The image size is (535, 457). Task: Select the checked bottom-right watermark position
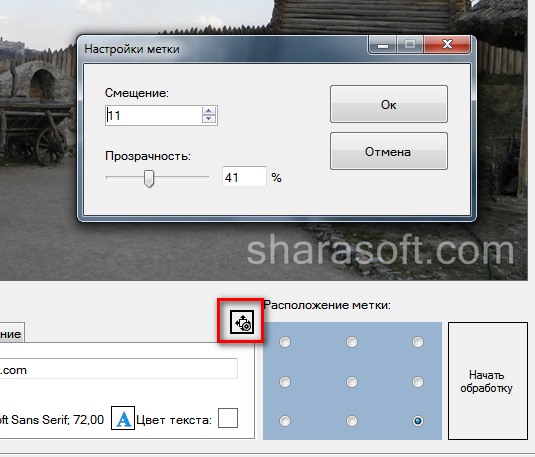418,421
